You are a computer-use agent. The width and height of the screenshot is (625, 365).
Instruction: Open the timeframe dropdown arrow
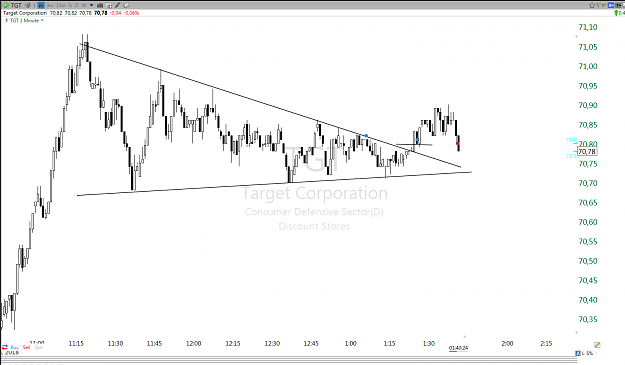[x=92, y=5]
